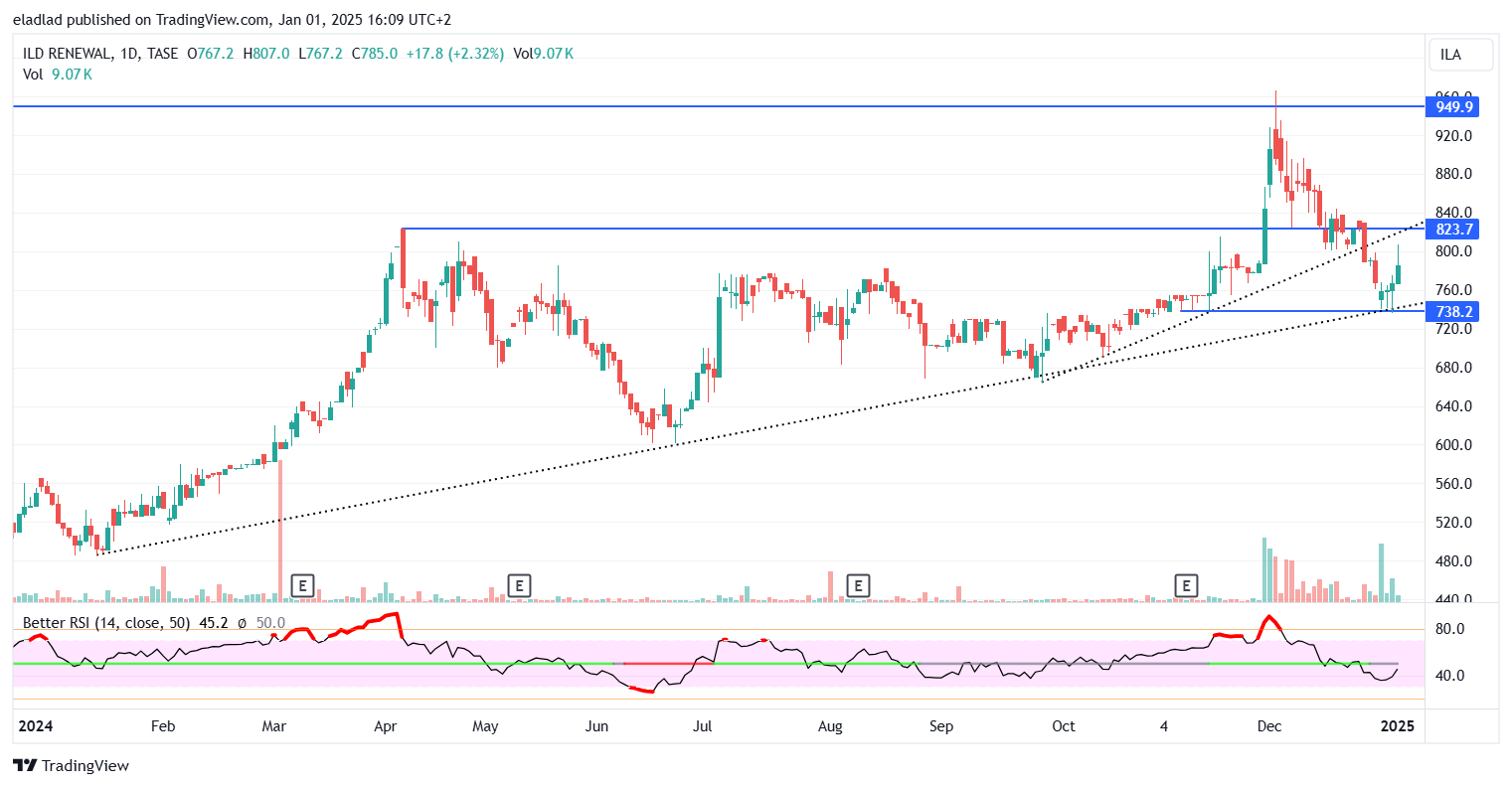Screen dimensions: 1512x787
Task: Click the 80.0 level on the RSI axis
Action: (1450, 630)
